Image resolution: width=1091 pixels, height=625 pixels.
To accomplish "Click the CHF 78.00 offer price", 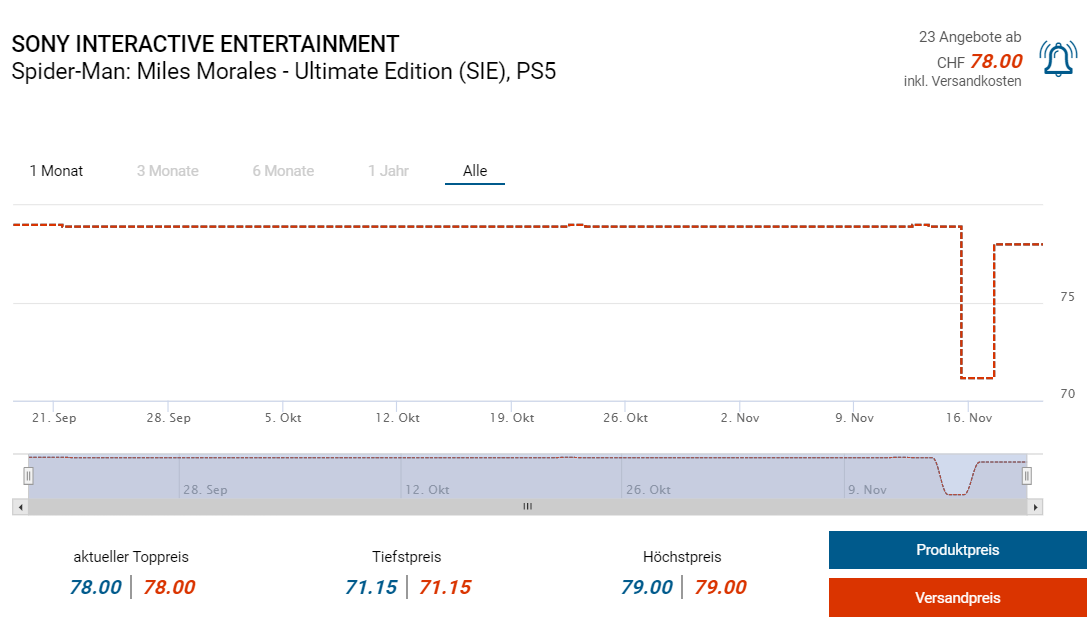I will 996,61.
